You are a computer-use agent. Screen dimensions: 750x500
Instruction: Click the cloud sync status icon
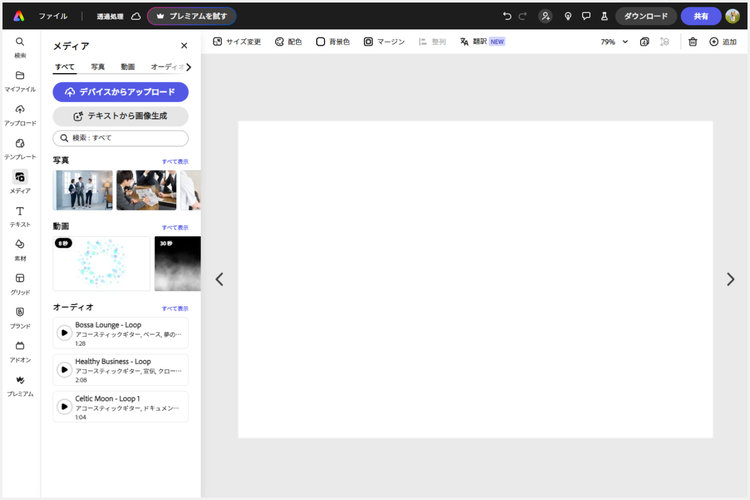point(136,16)
